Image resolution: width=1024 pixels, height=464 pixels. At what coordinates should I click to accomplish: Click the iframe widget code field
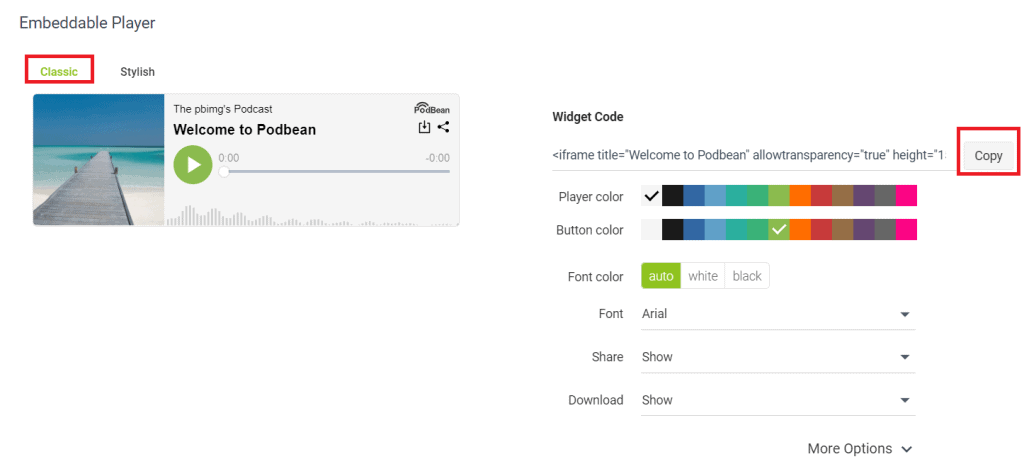[749, 156]
